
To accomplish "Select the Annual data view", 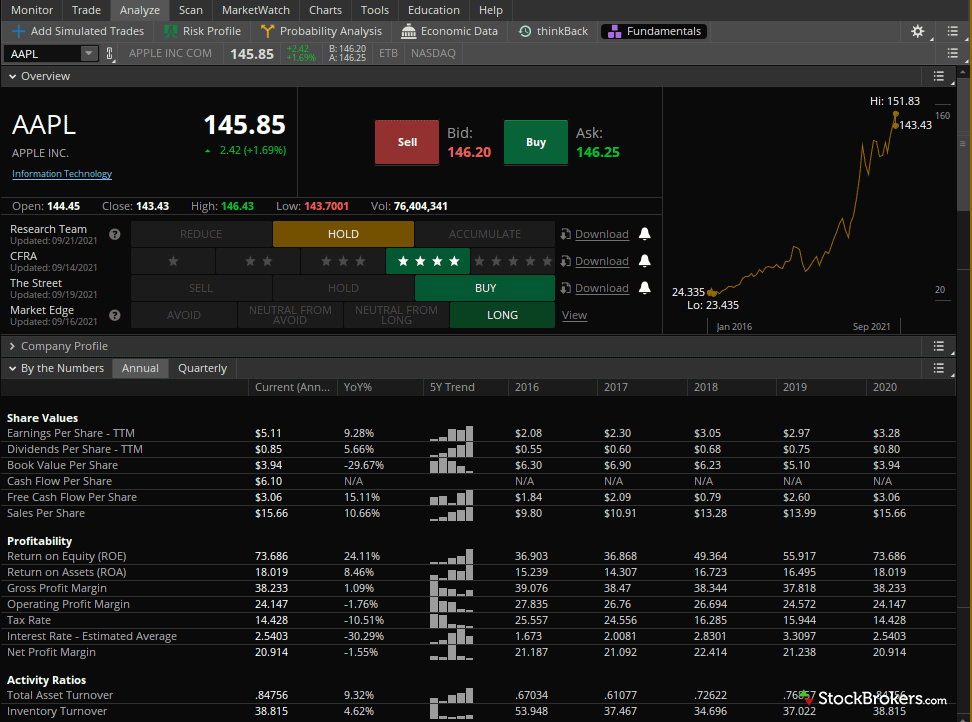I will click(140, 368).
